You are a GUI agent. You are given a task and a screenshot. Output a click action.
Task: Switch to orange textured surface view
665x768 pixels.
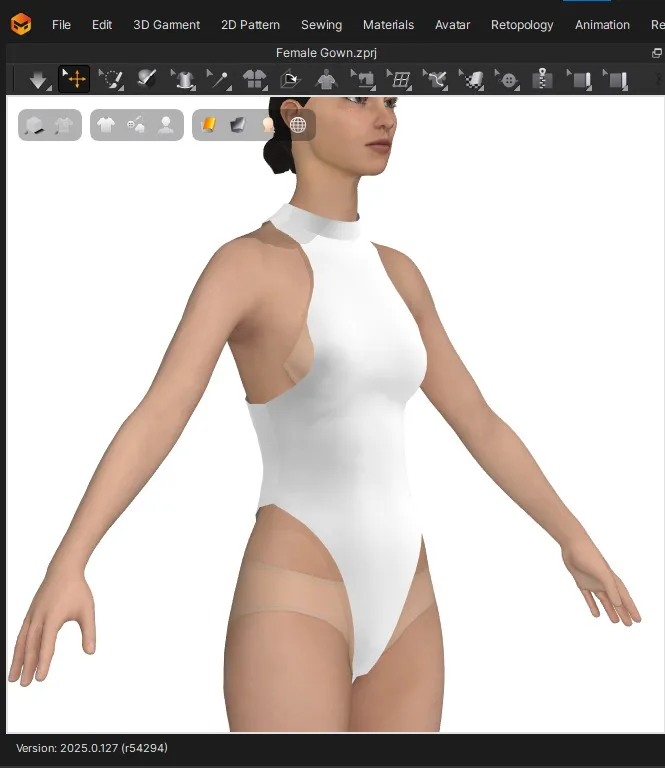pos(209,125)
